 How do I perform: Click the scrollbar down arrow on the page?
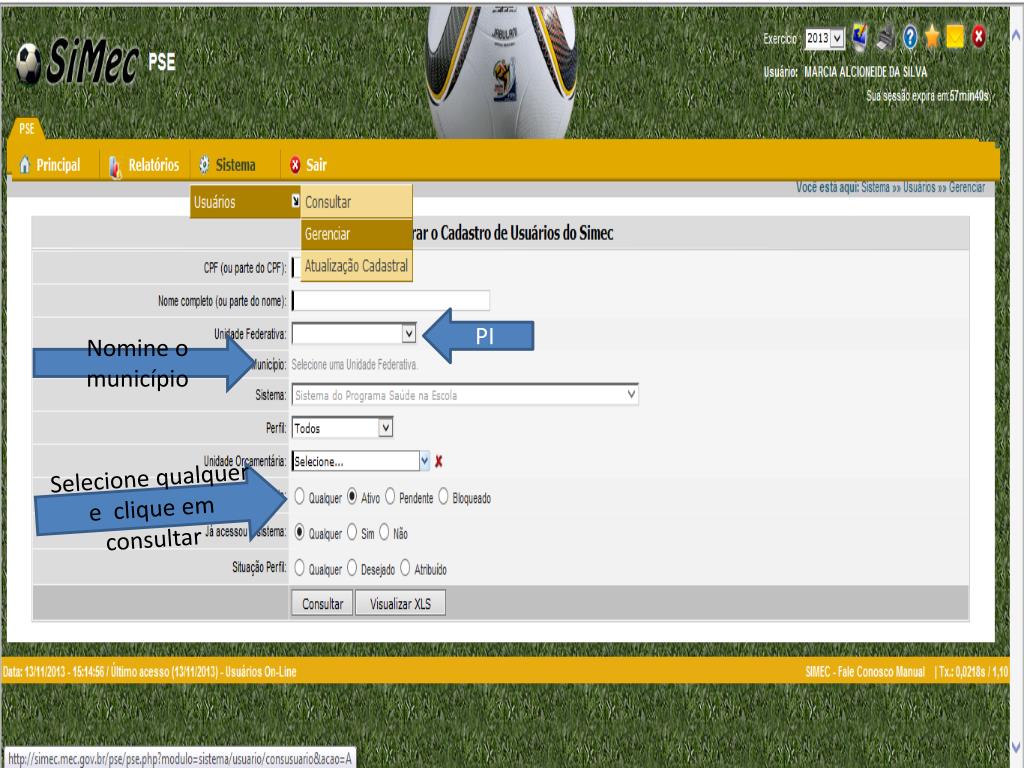1016,746
